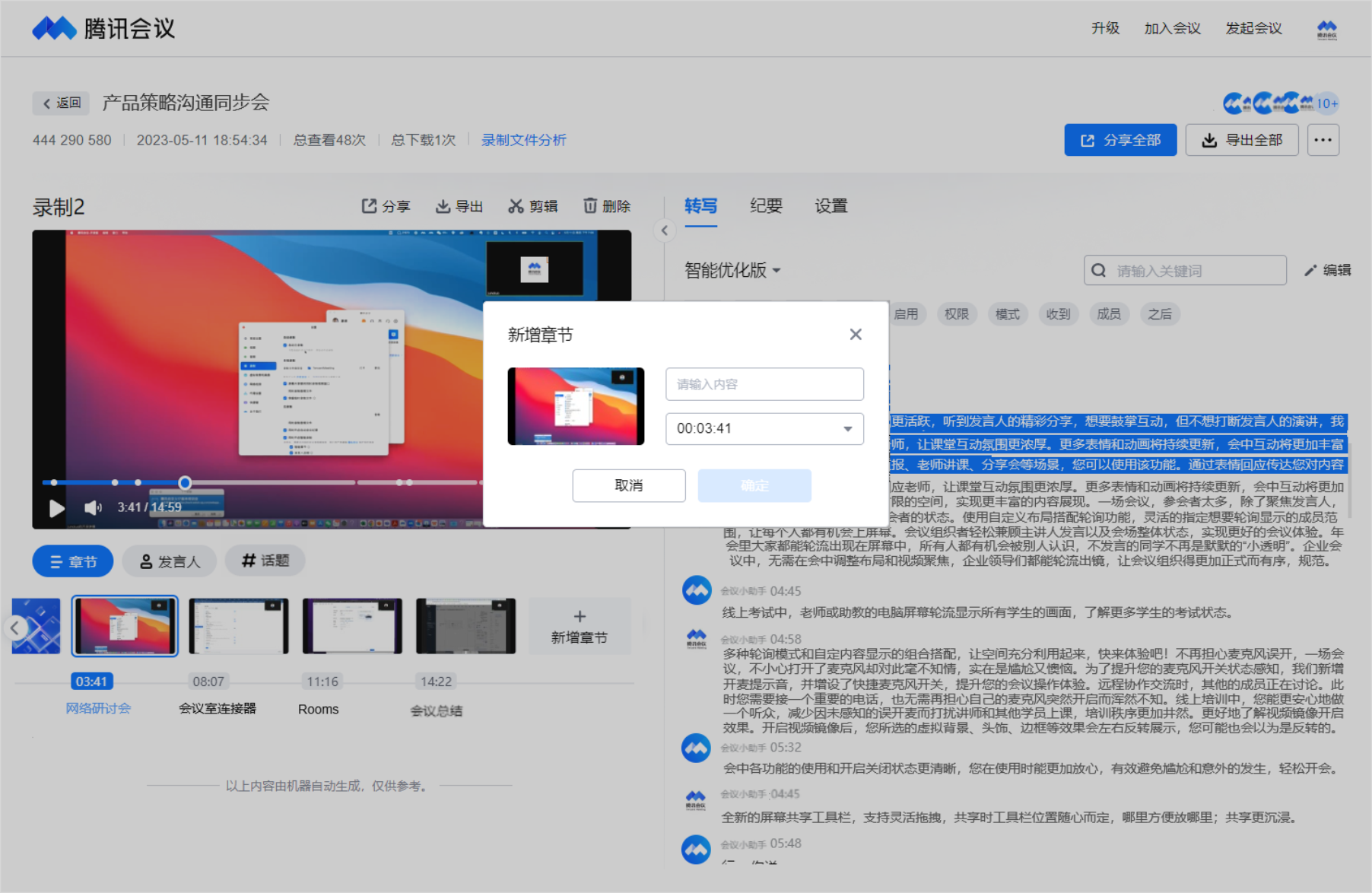Select the 章节 filter tab

tap(73, 561)
